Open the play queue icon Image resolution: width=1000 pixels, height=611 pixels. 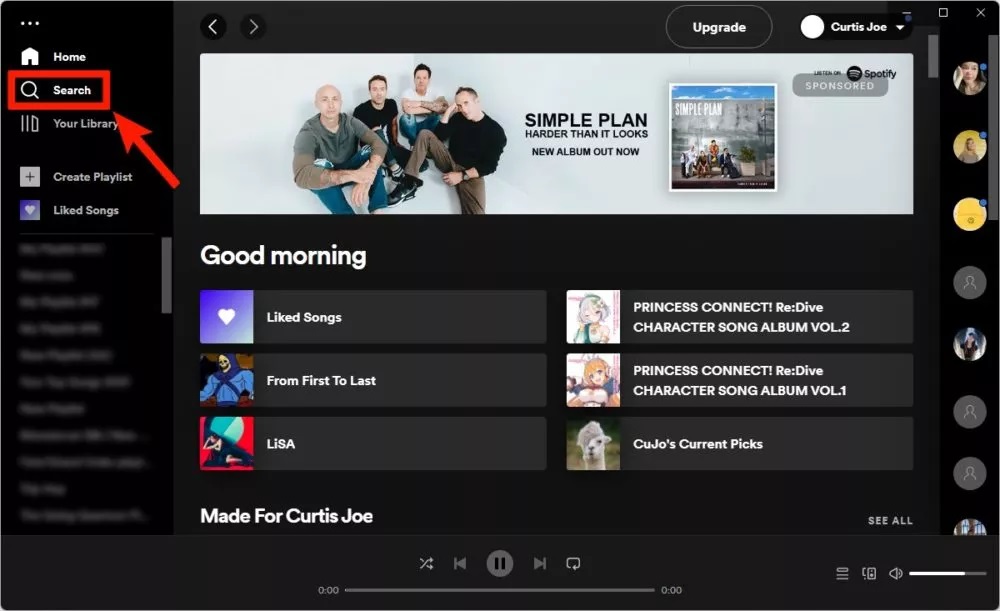click(842, 573)
